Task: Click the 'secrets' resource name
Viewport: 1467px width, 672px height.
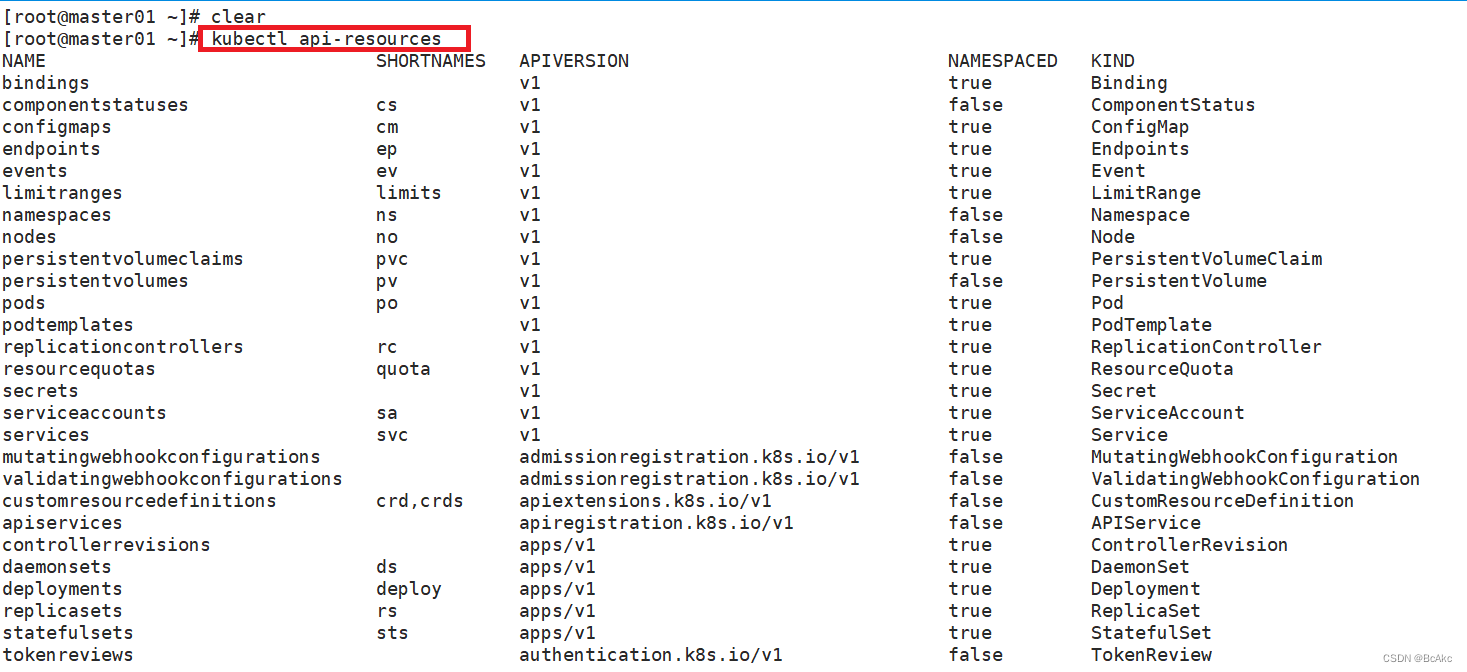Action: pos(40,391)
